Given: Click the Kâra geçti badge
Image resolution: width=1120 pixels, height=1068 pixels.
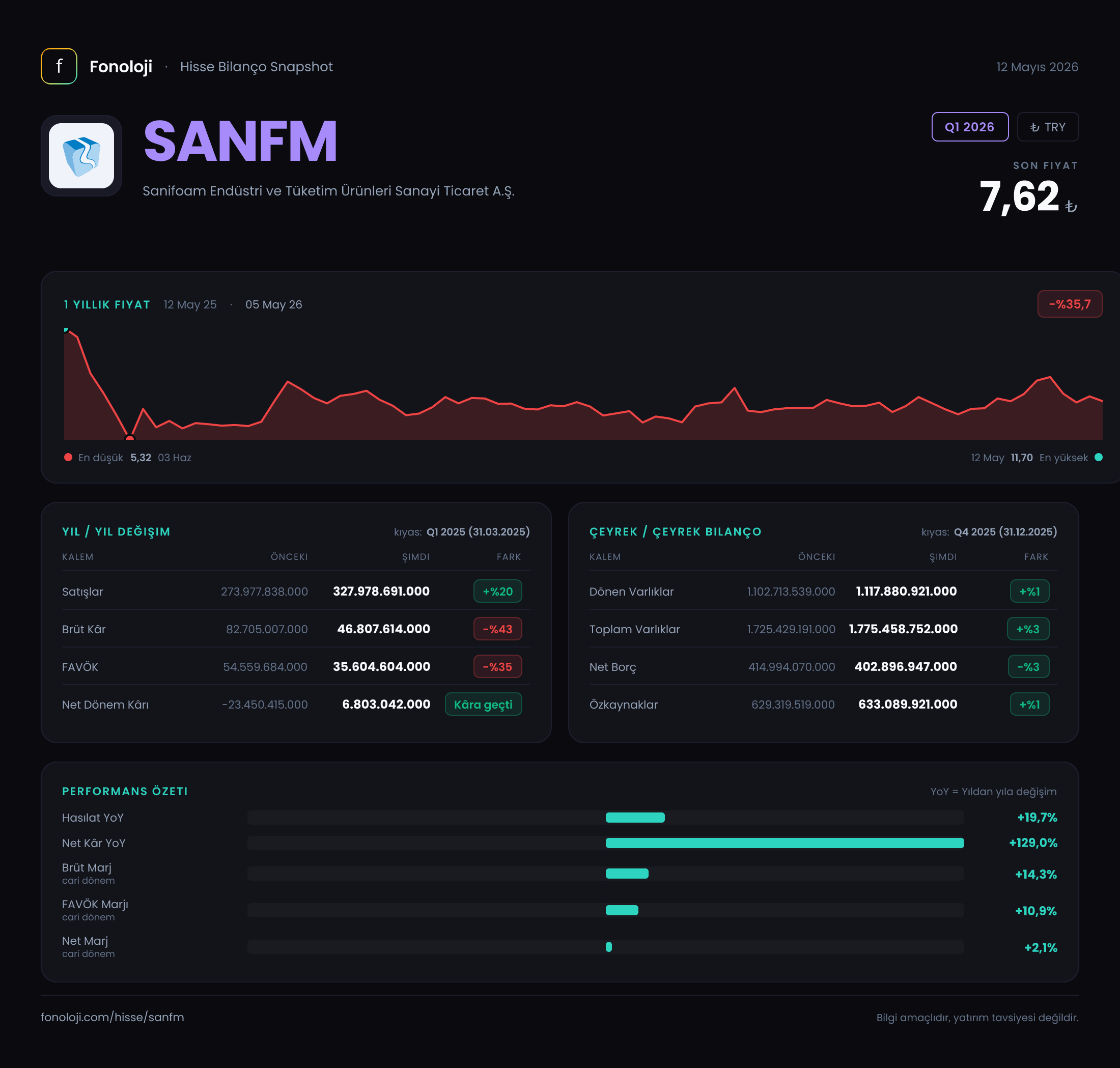Looking at the screenshot, I should (483, 704).
